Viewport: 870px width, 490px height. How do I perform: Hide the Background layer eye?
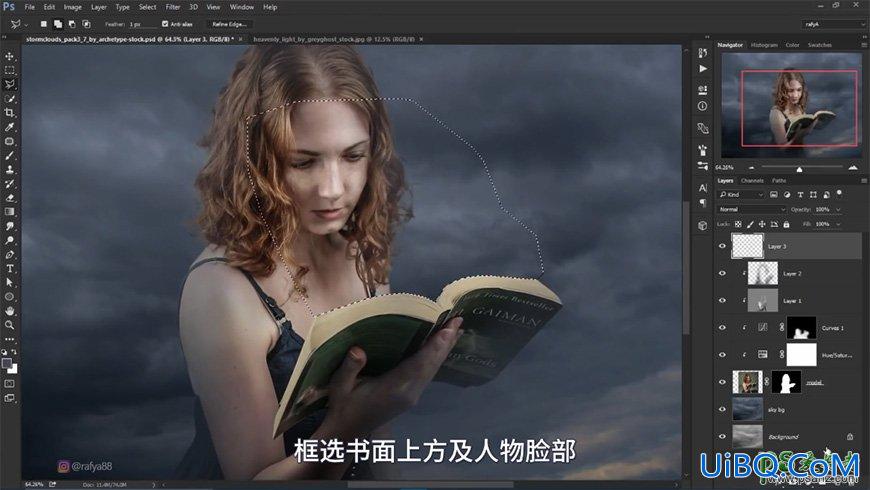tap(722, 436)
